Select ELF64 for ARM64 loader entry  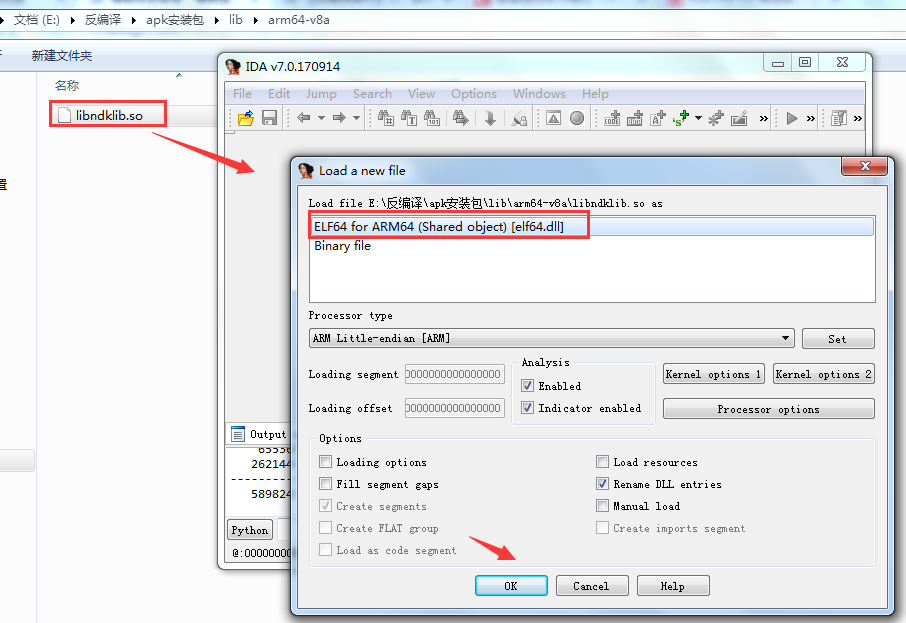(x=592, y=227)
